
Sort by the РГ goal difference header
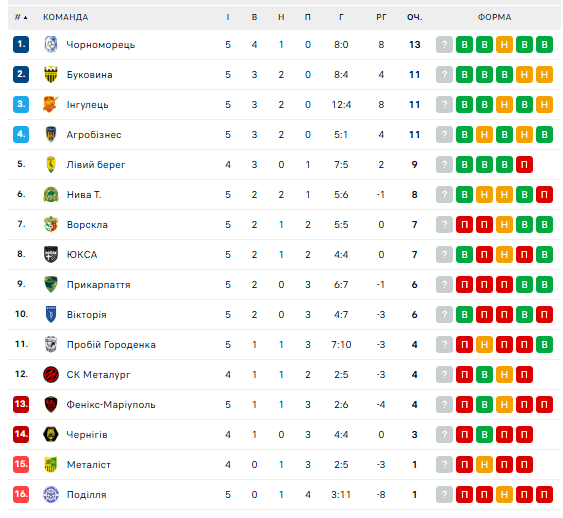coord(381,17)
